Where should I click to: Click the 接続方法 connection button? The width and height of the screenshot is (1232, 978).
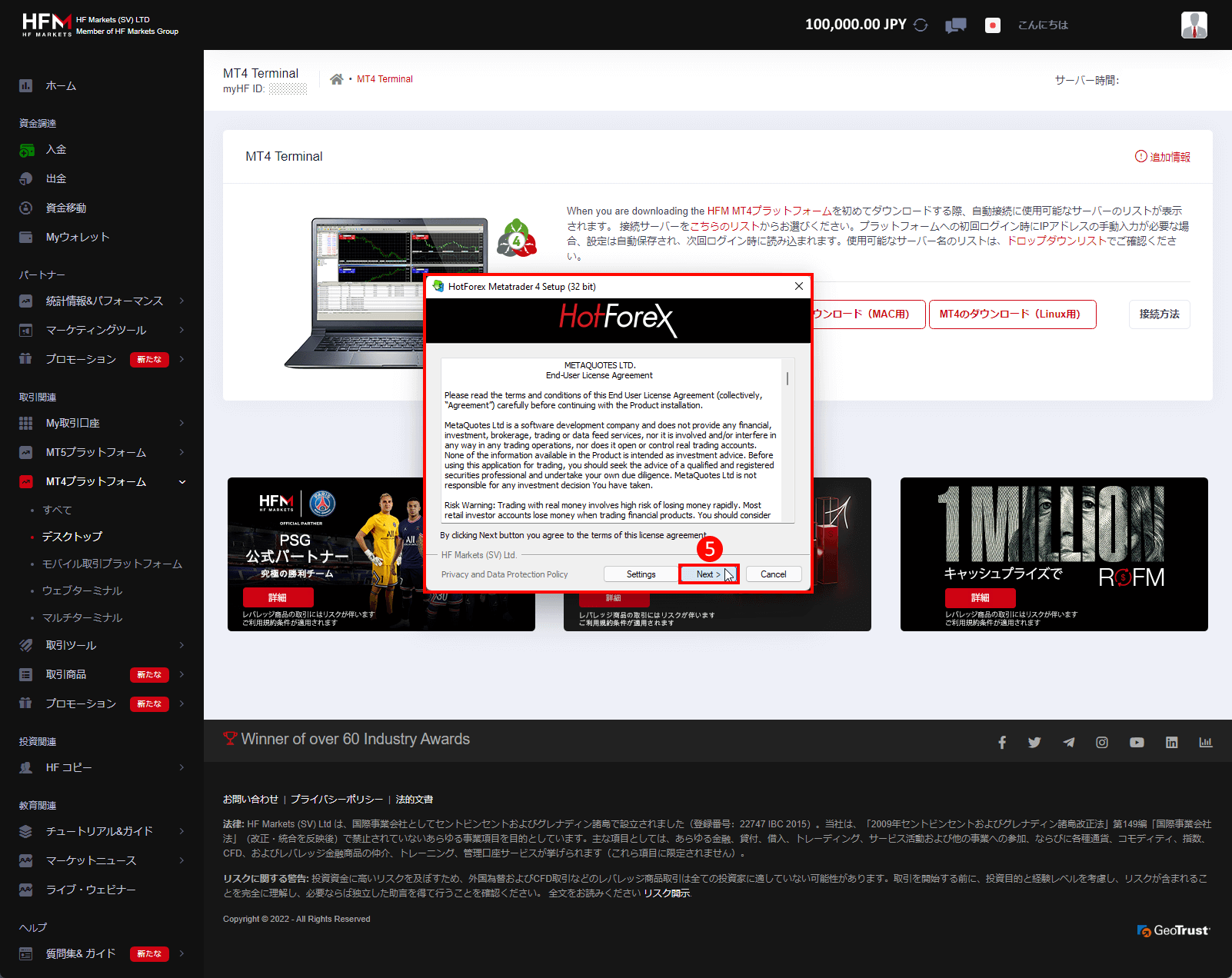pyautogui.click(x=1159, y=314)
